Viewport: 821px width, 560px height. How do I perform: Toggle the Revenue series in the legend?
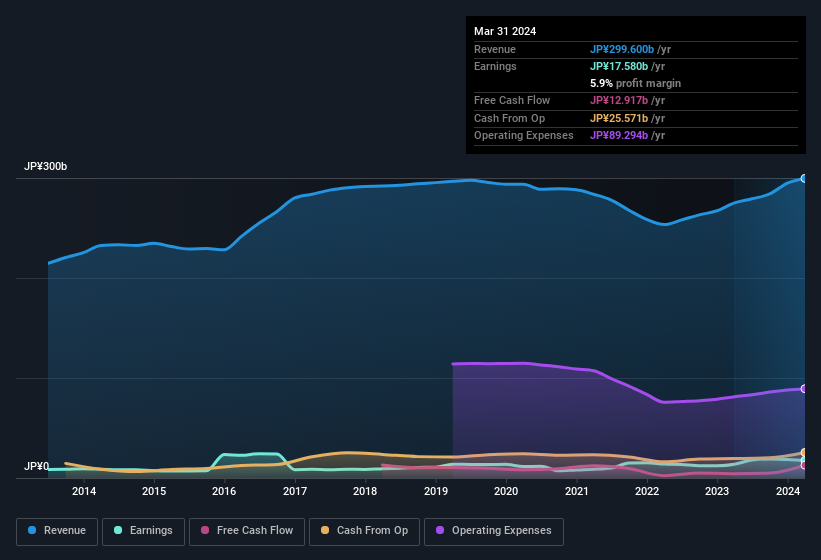point(58,531)
